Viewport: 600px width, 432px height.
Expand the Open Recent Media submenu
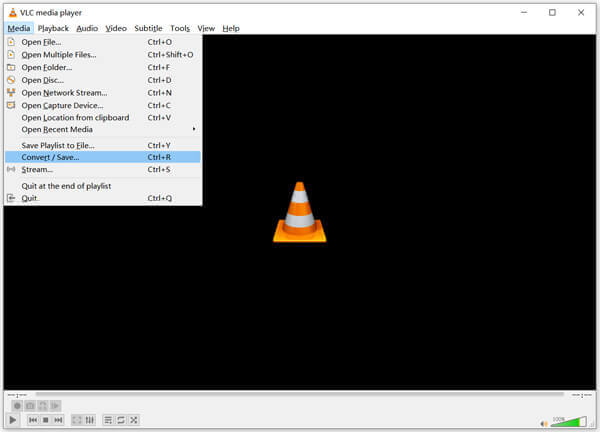pyautogui.click(x=103, y=129)
